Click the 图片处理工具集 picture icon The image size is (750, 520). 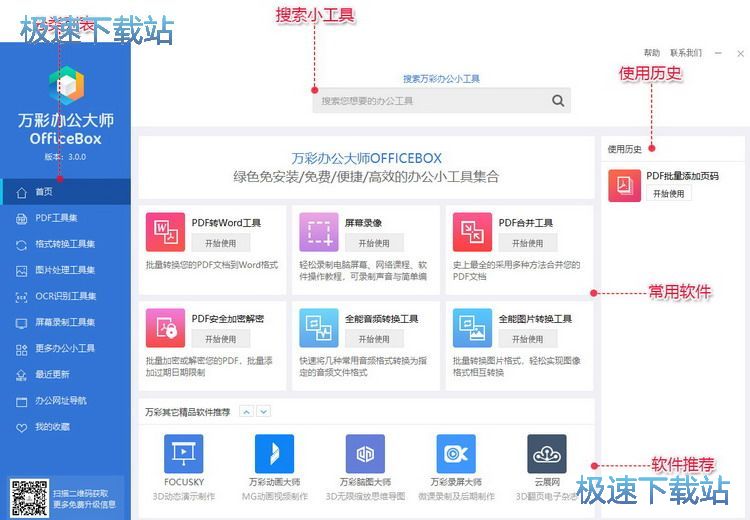(x=22, y=271)
